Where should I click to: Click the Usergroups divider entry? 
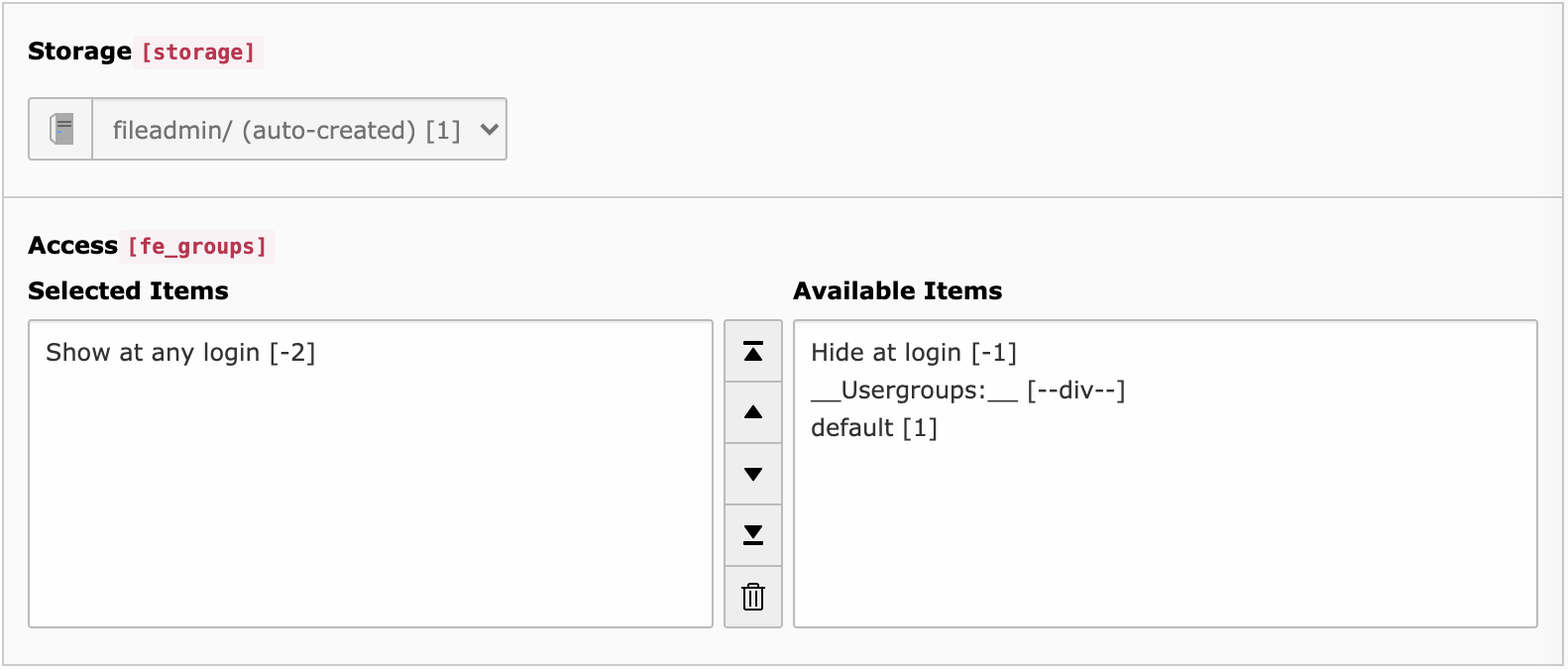tap(968, 391)
